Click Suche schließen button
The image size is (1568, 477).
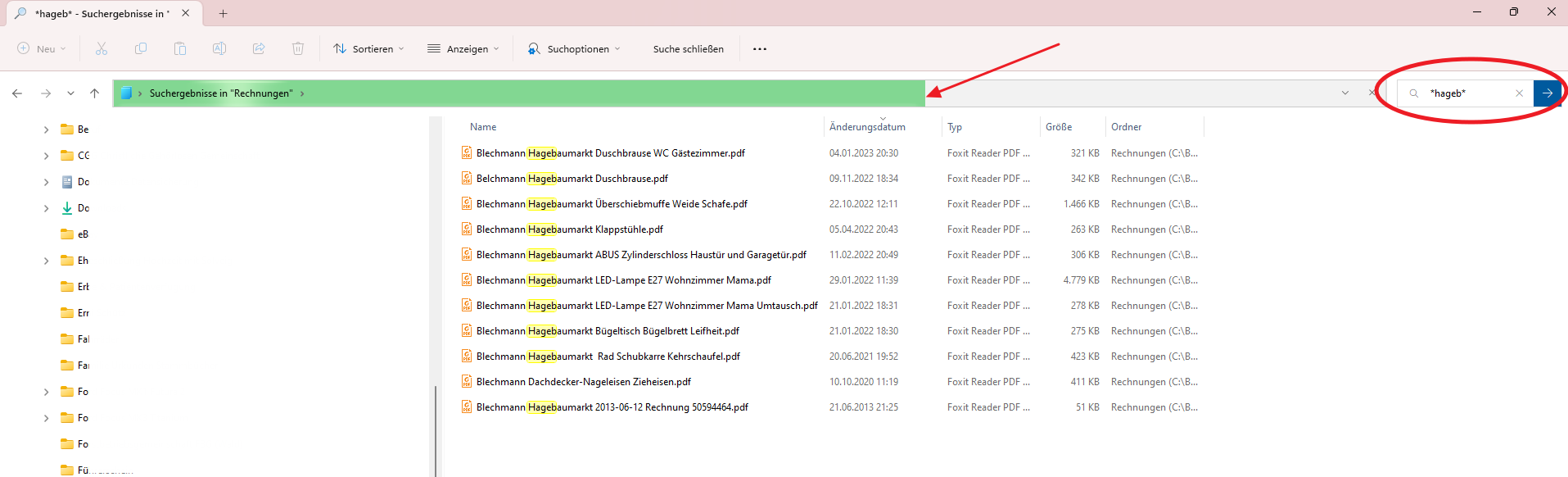click(x=688, y=49)
